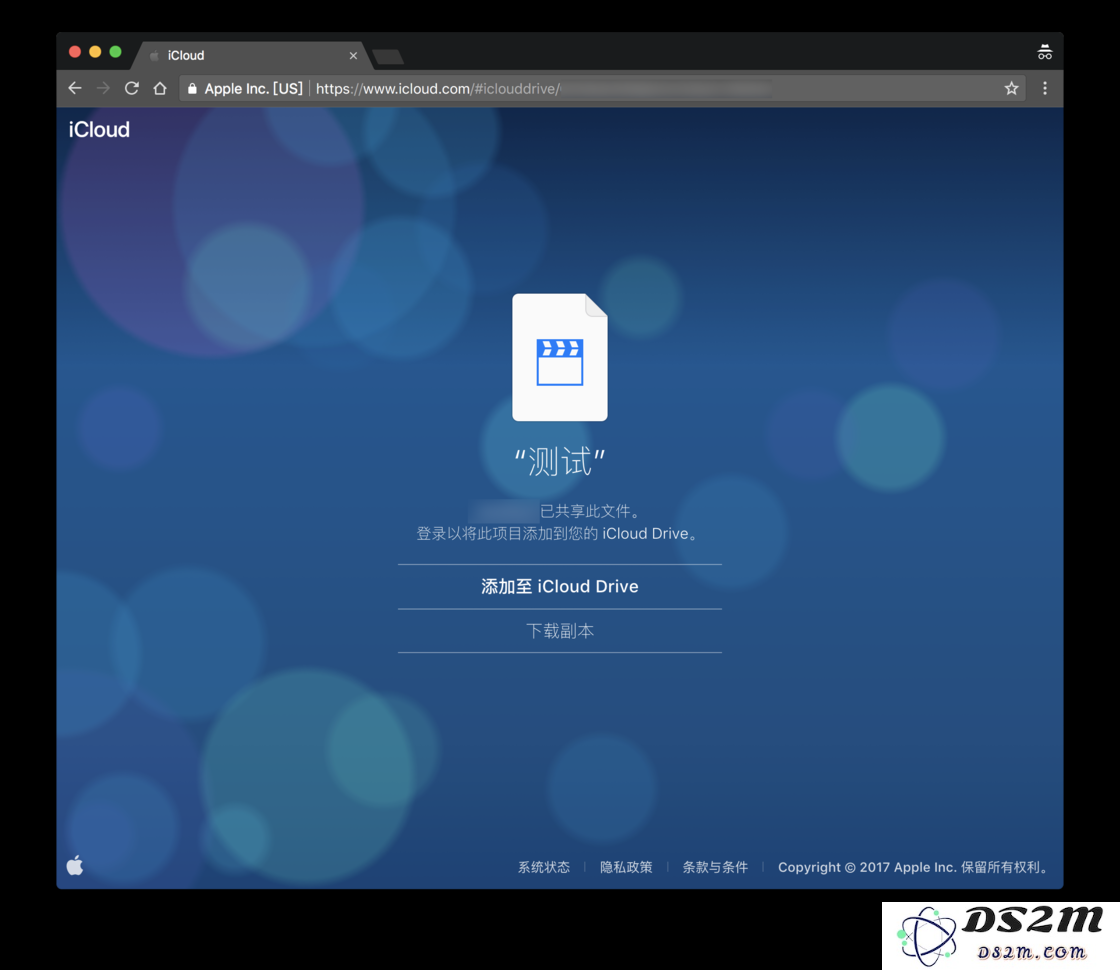This screenshot has width=1120, height=970.
Task: Close the window with the red button
Action: click(75, 51)
